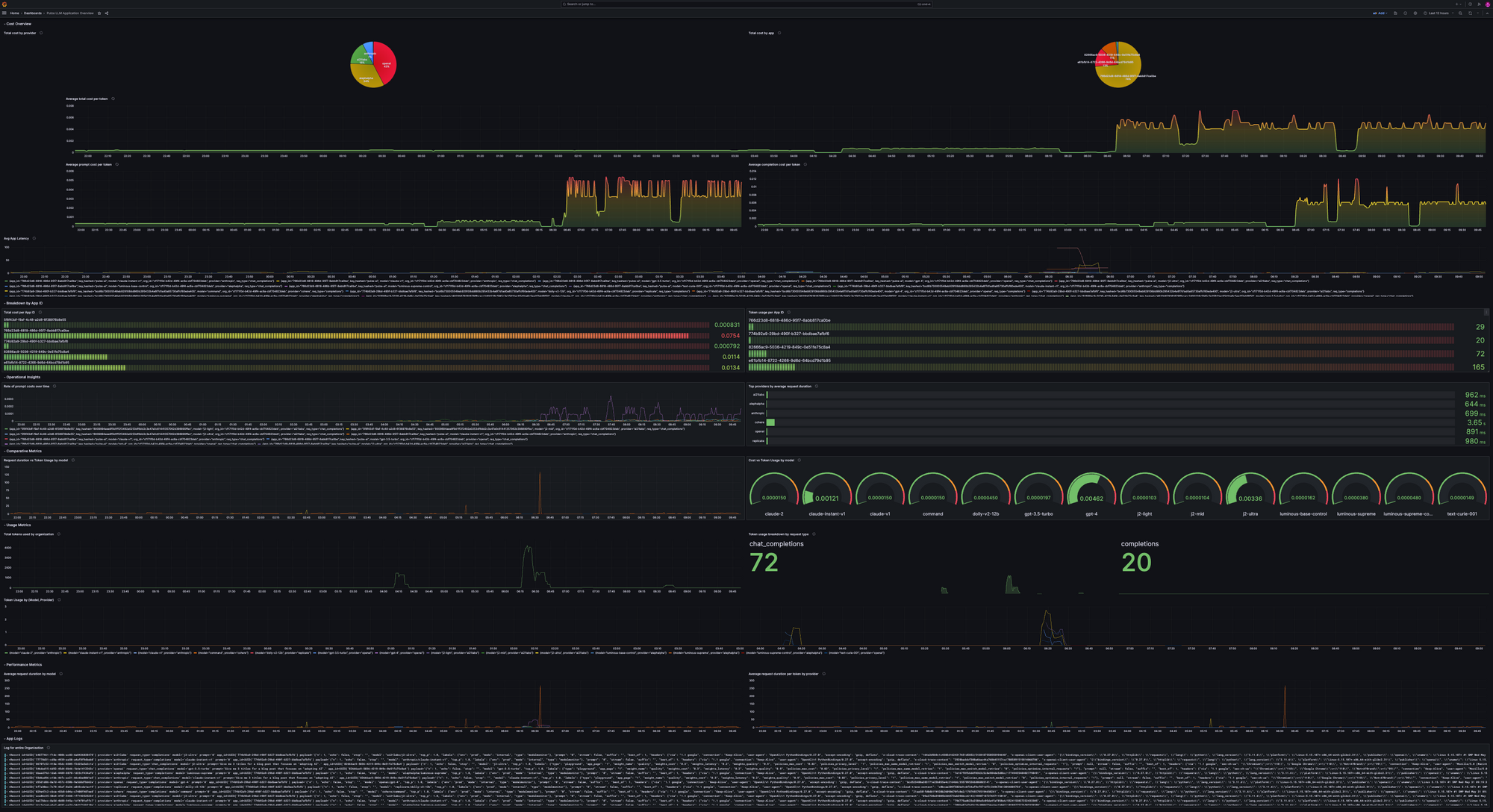Open the Add panel dropdown
Image resolution: width=1493 pixels, height=812 pixels.
click(x=1380, y=13)
